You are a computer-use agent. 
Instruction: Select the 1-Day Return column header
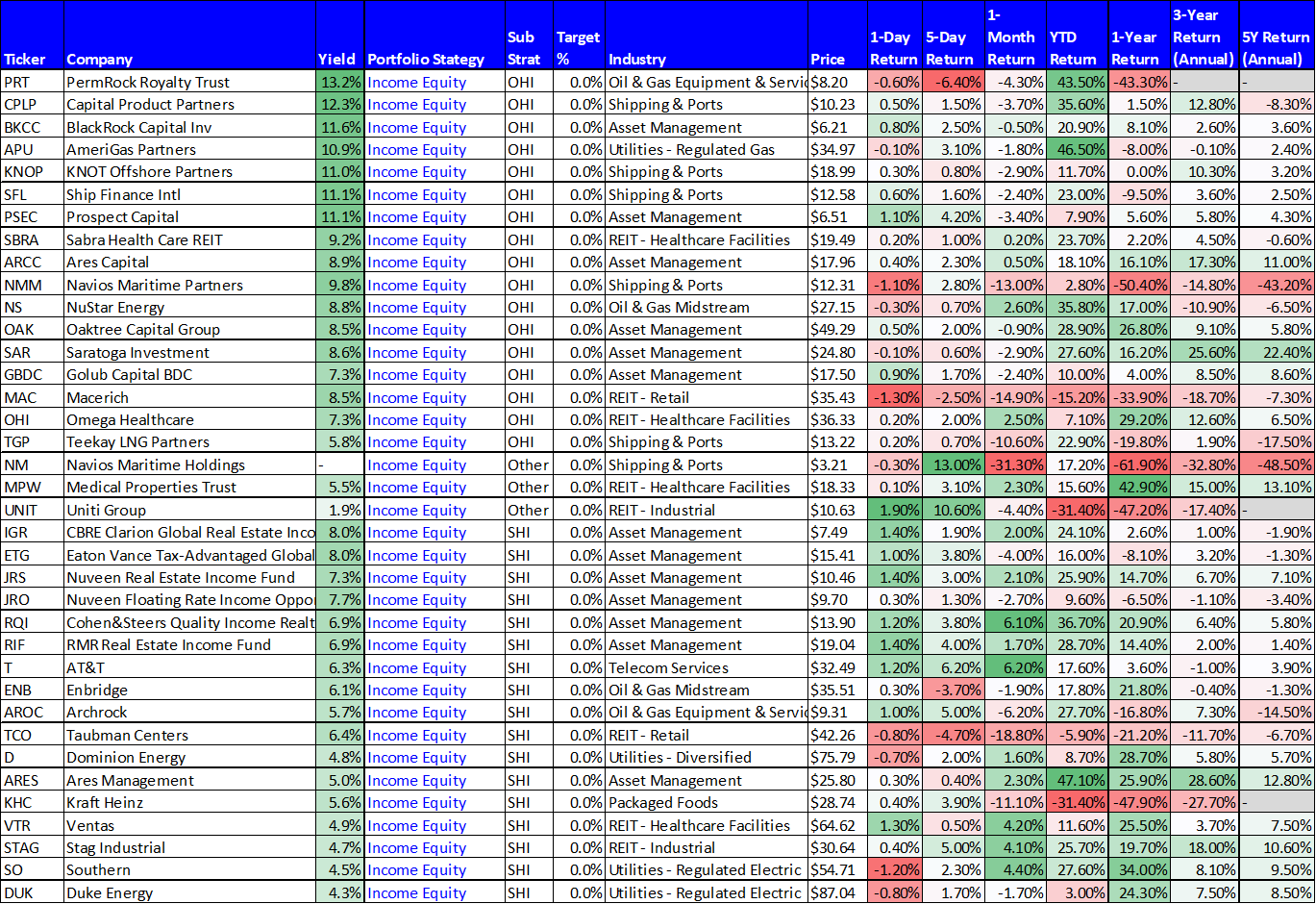tap(894, 37)
